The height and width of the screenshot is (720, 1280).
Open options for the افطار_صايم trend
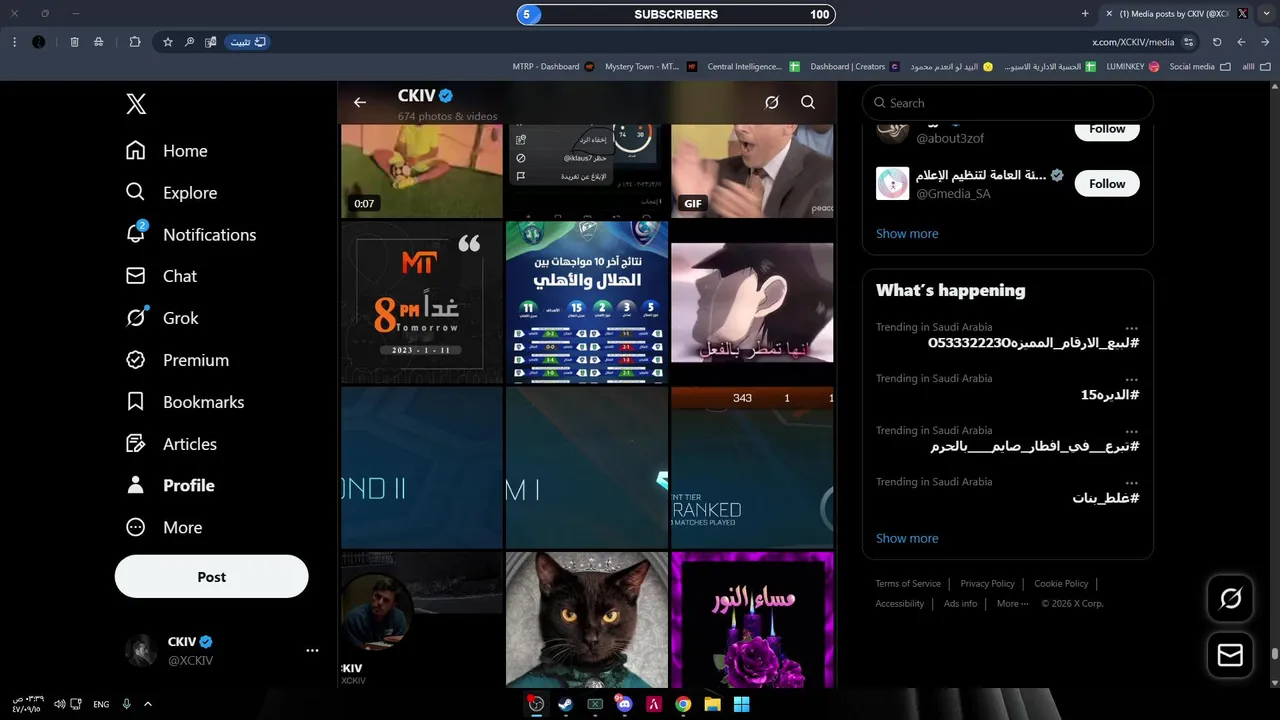click(1131, 432)
